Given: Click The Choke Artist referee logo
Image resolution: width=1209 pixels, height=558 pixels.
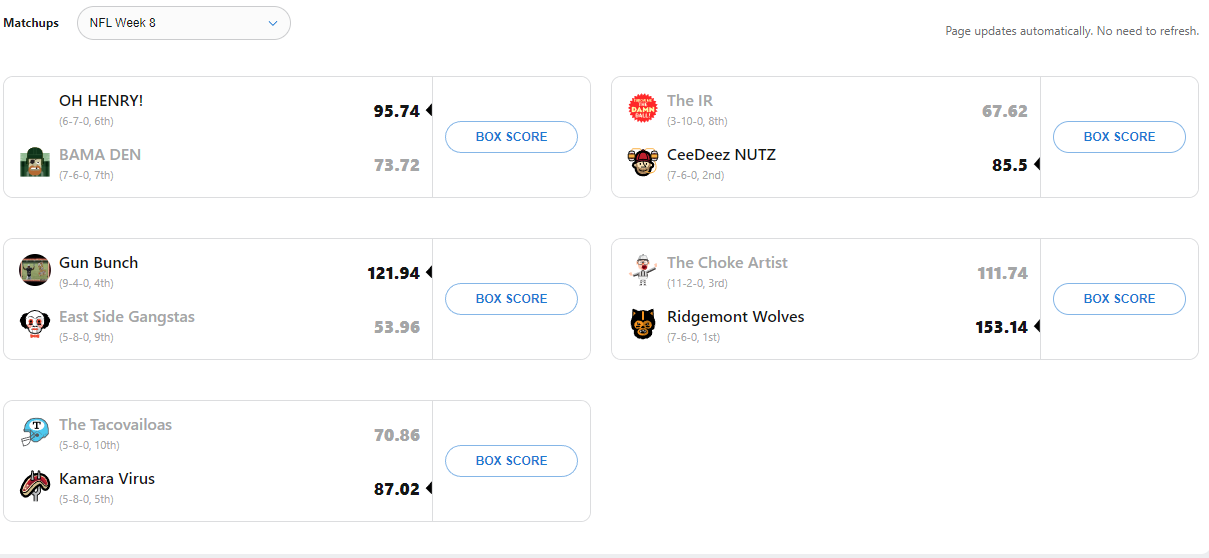Looking at the screenshot, I should click(643, 270).
